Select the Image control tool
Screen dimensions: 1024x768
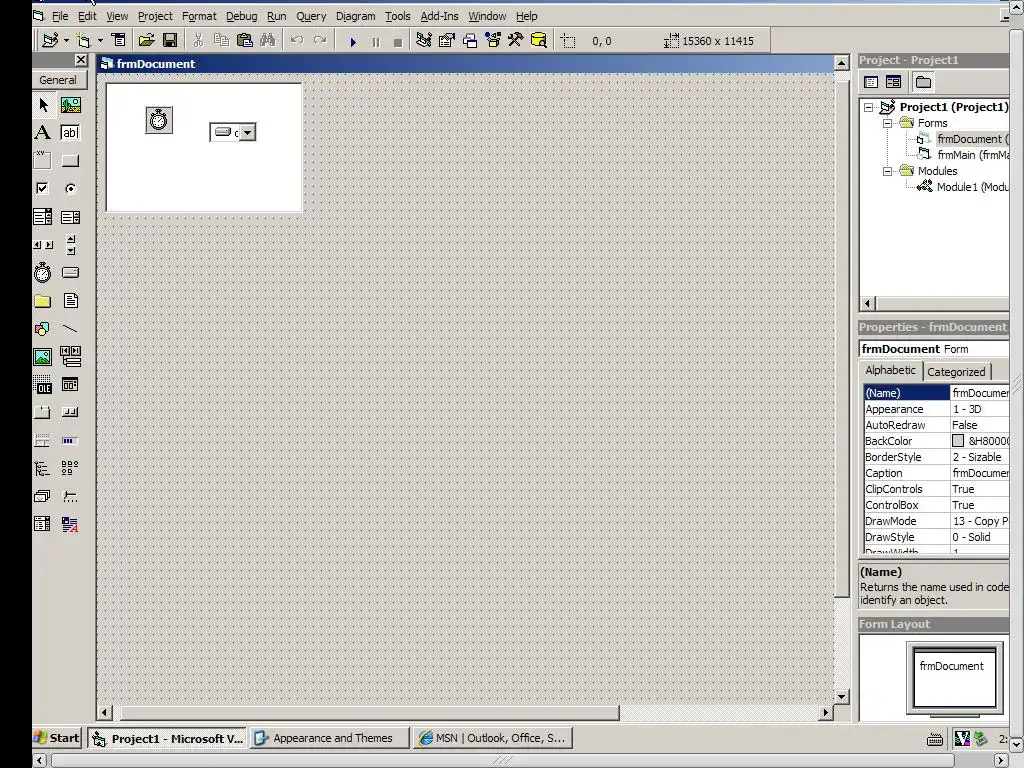click(x=43, y=357)
